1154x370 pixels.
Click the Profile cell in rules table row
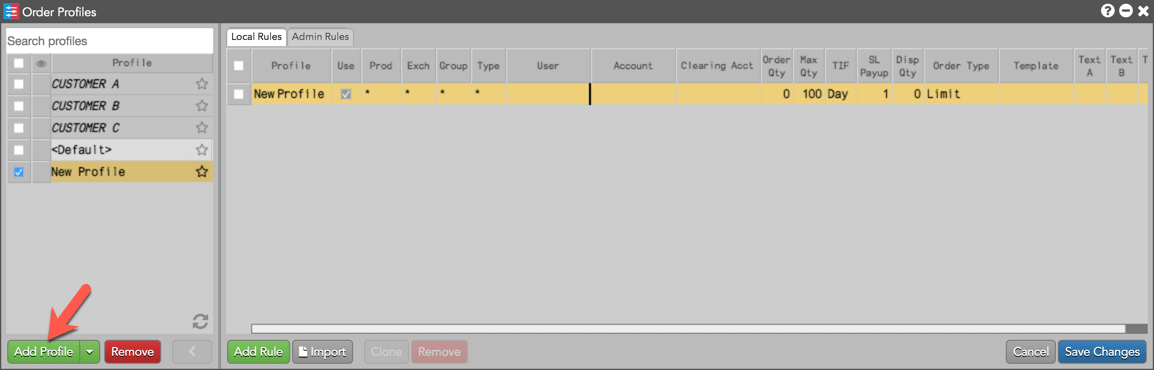[x=291, y=94]
